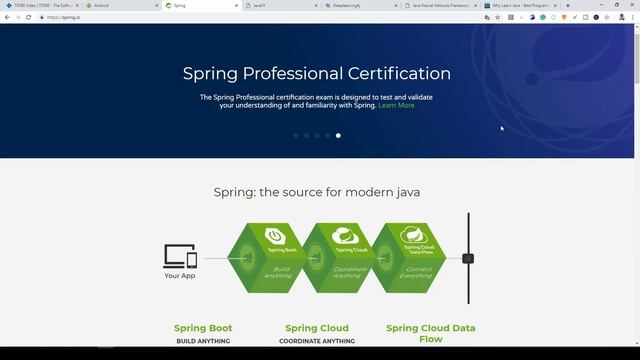The image size is (640, 360).
Task: Show the second carousel slide dot
Action: point(307,136)
